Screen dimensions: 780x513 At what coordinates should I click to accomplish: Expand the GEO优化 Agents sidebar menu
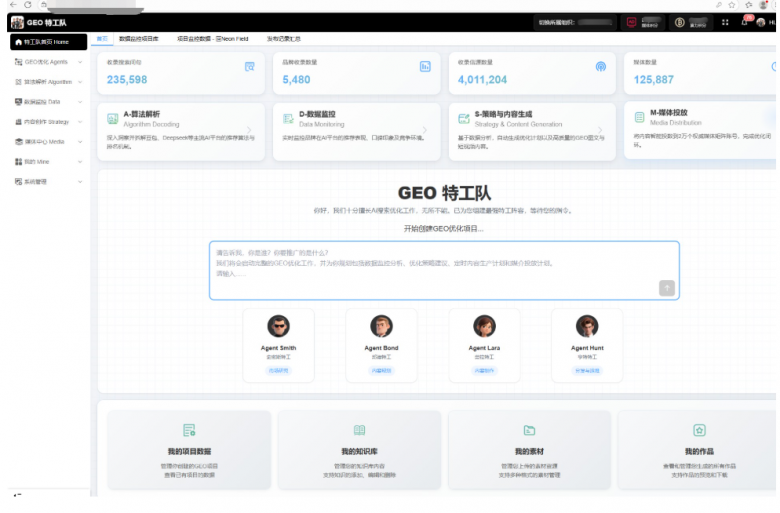[x=48, y=62]
